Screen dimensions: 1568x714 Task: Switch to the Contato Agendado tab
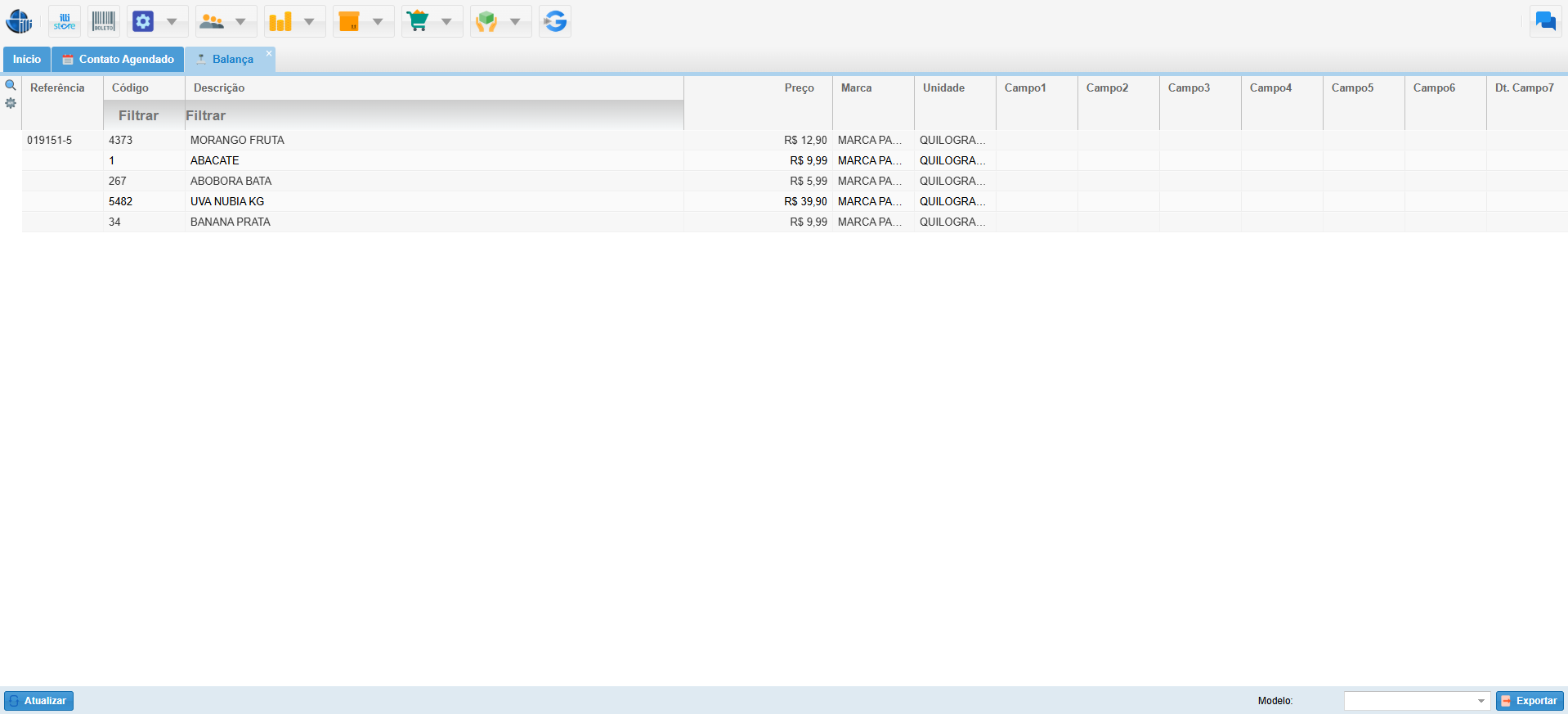(118, 59)
